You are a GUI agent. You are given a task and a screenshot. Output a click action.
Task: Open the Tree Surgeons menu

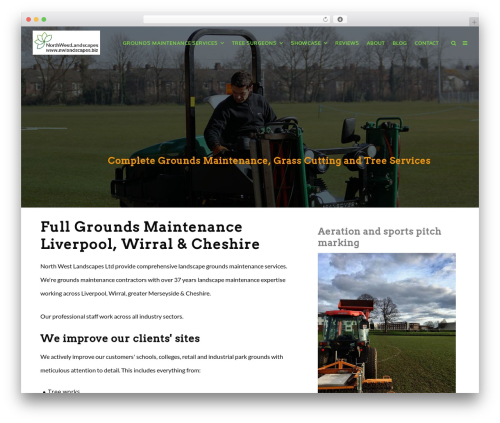pos(254,43)
